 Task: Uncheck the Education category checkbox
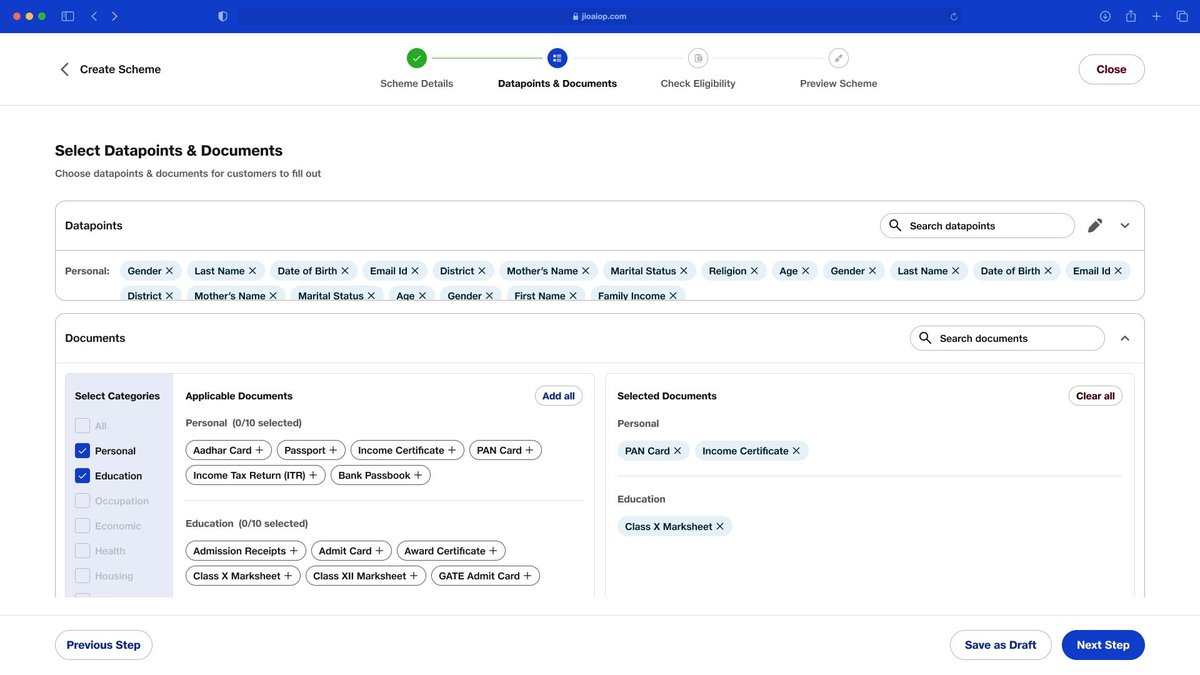pos(82,475)
